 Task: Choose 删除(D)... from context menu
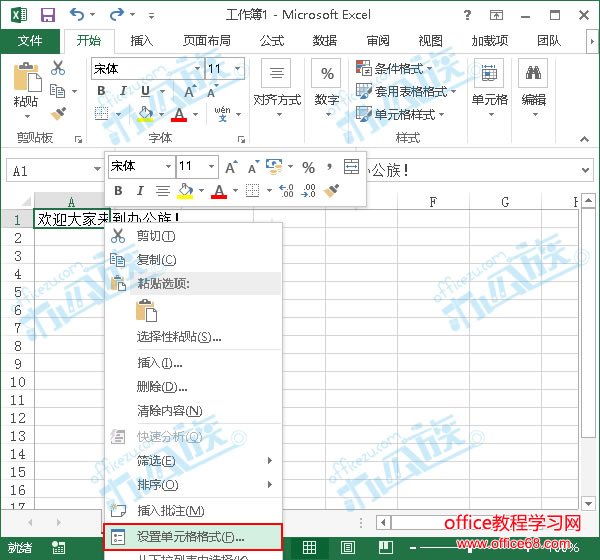pyautogui.click(x=194, y=387)
